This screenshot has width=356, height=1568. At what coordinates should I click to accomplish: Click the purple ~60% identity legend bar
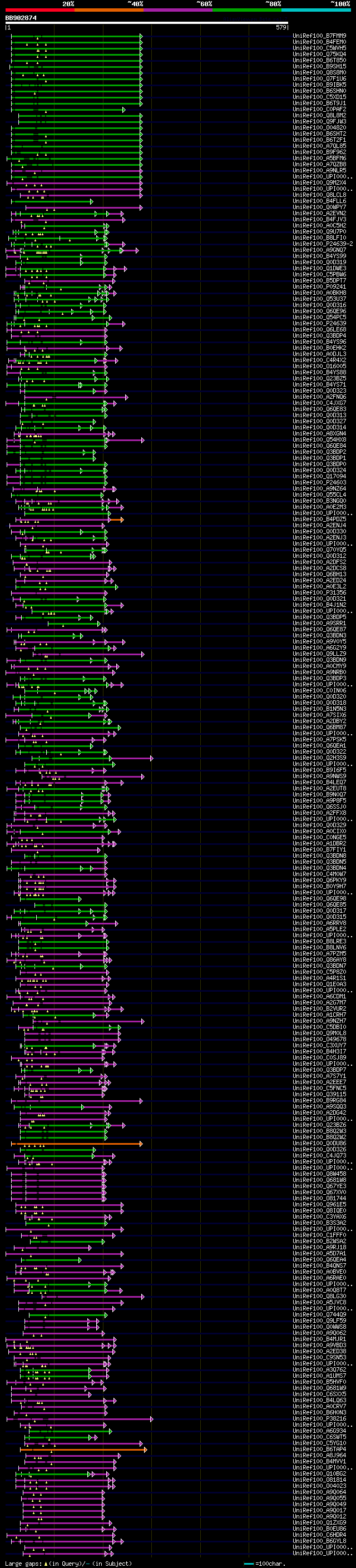tap(179, 10)
